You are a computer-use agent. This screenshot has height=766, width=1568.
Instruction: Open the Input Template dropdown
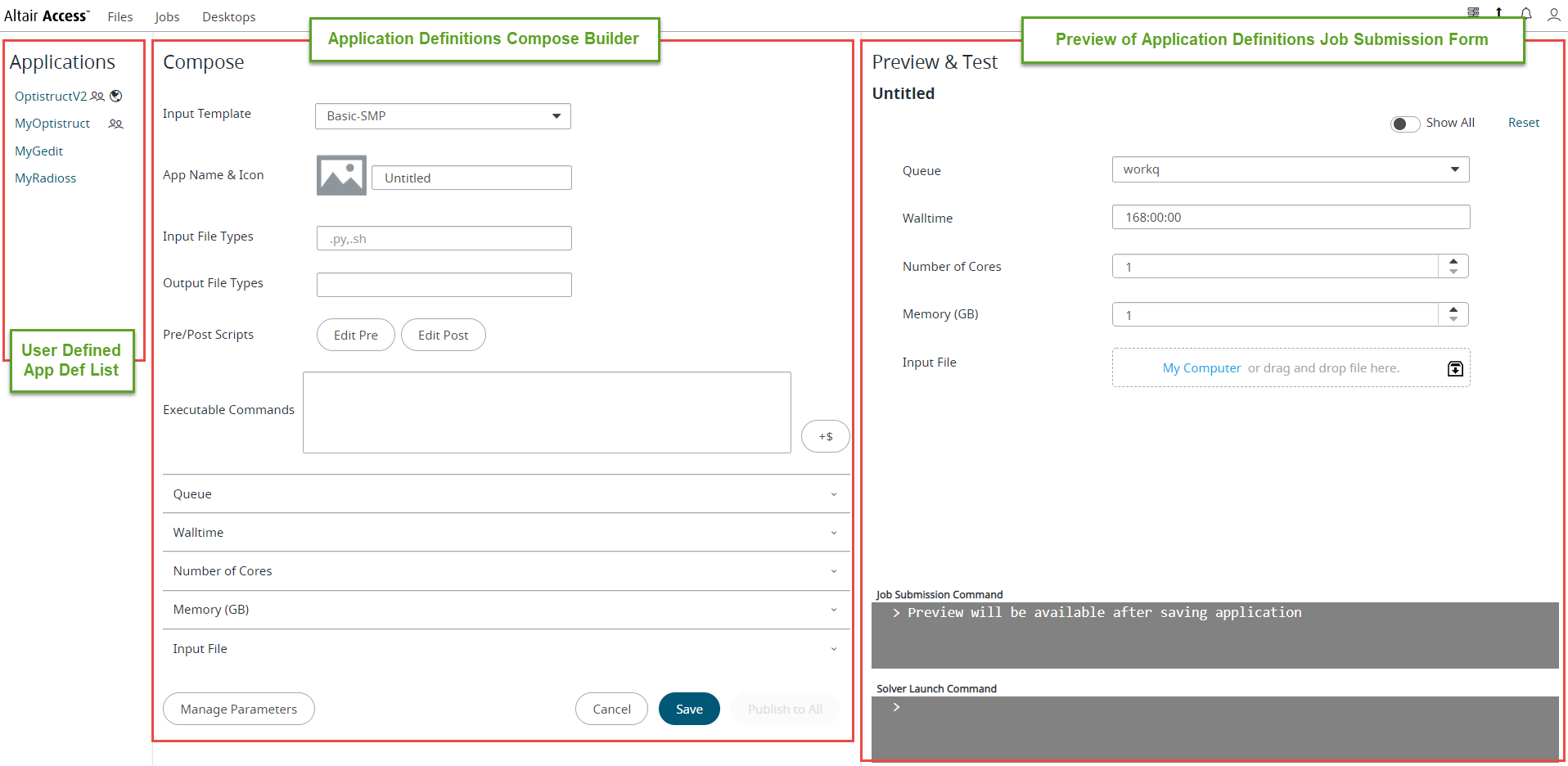click(443, 116)
